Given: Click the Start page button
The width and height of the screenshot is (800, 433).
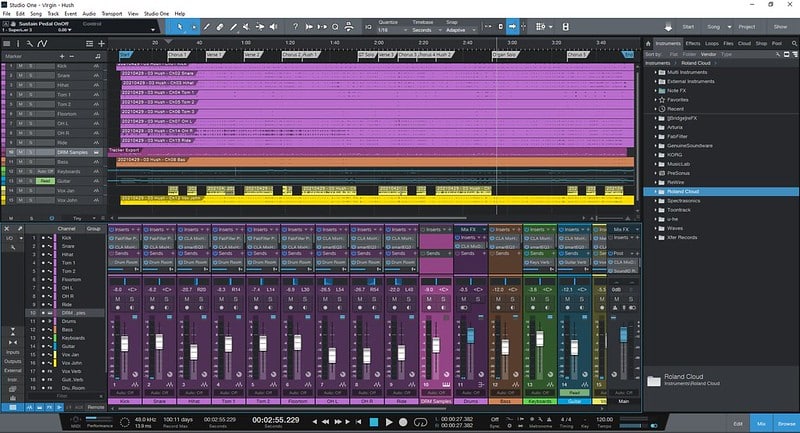Looking at the screenshot, I should (688, 27).
